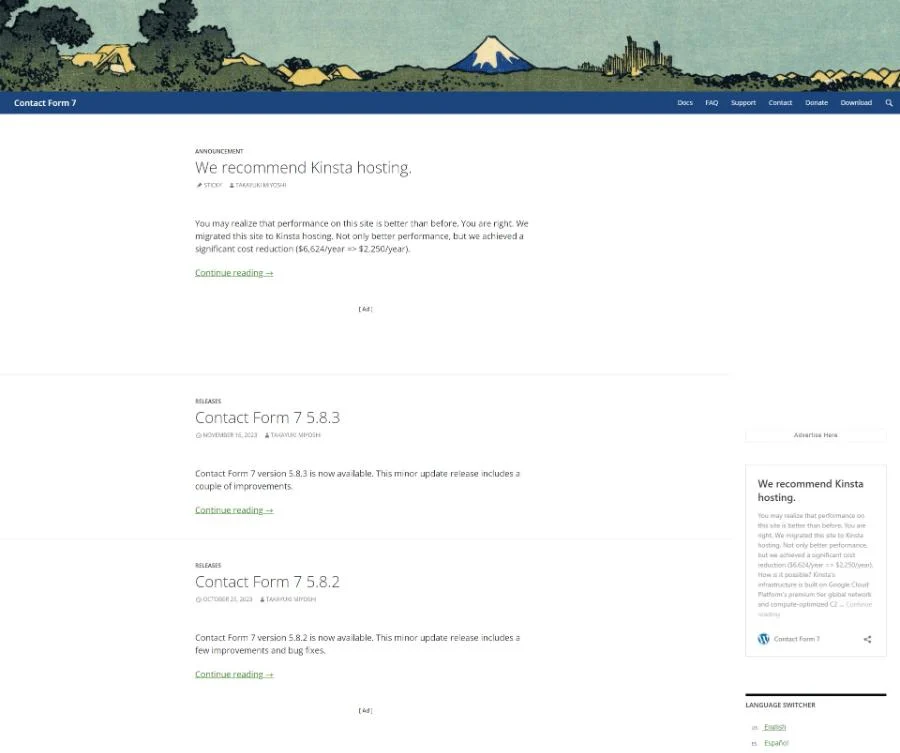Open the search icon in the navigation bar
This screenshot has width=900, height=753.
point(889,103)
